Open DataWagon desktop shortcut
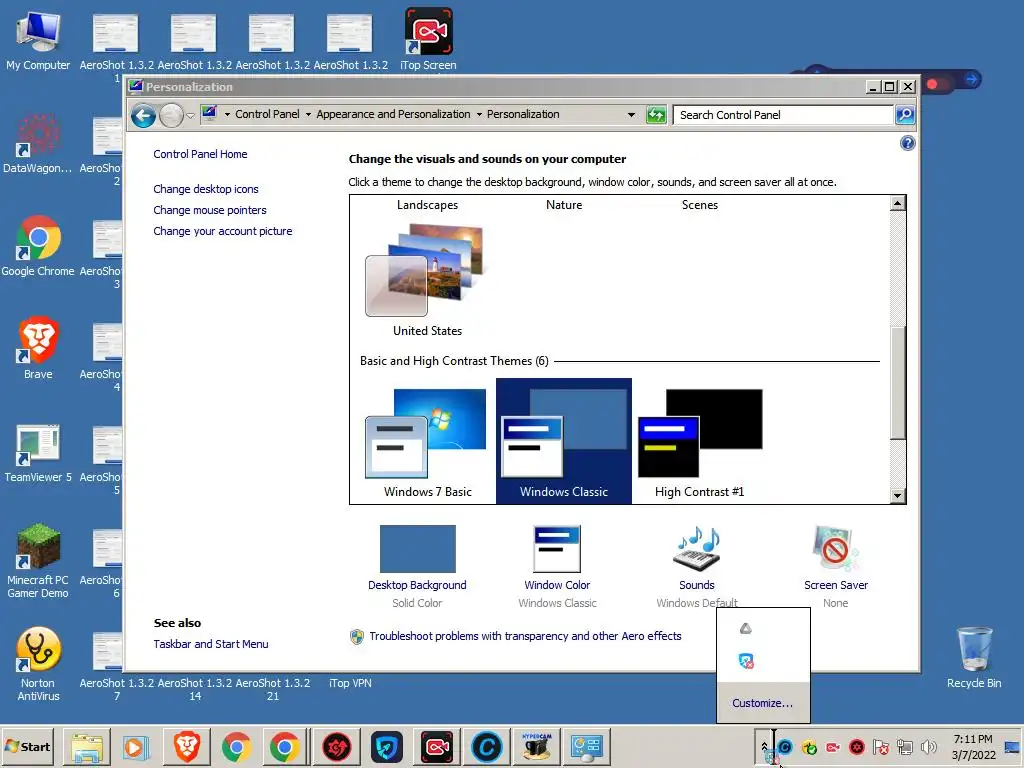The height and width of the screenshot is (768, 1024). pos(38,144)
